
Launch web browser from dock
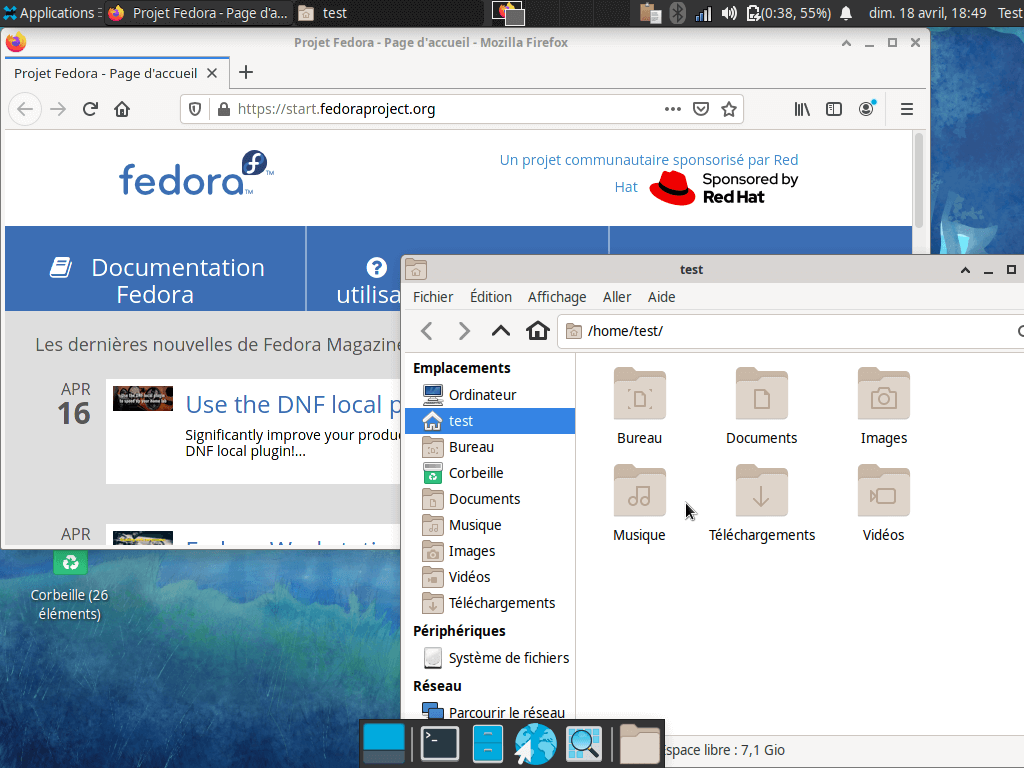point(535,743)
